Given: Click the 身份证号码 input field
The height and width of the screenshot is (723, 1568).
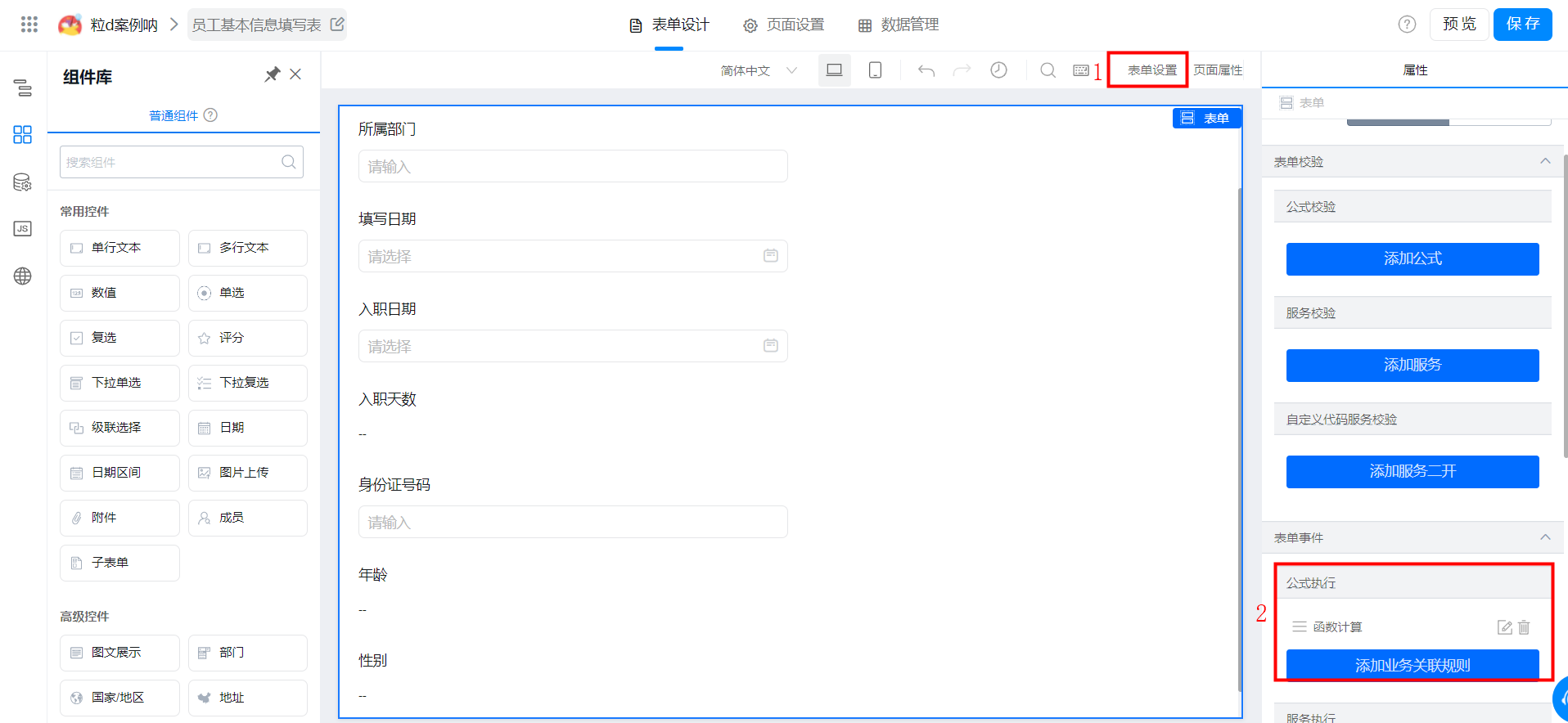Looking at the screenshot, I should click(x=573, y=522).
